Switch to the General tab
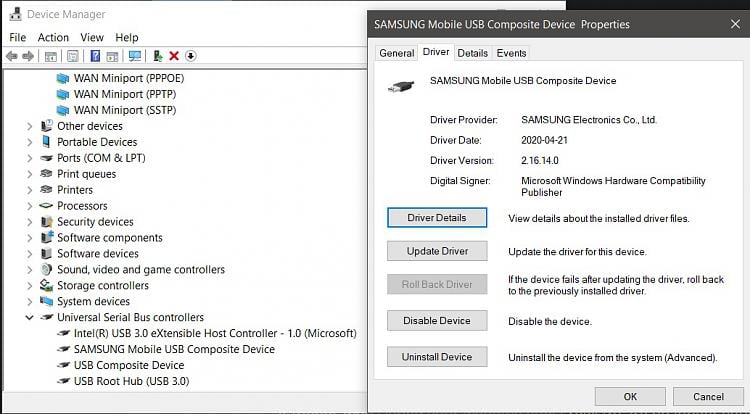750x414 pixels. pyautogui.click(x=397, y=53)
